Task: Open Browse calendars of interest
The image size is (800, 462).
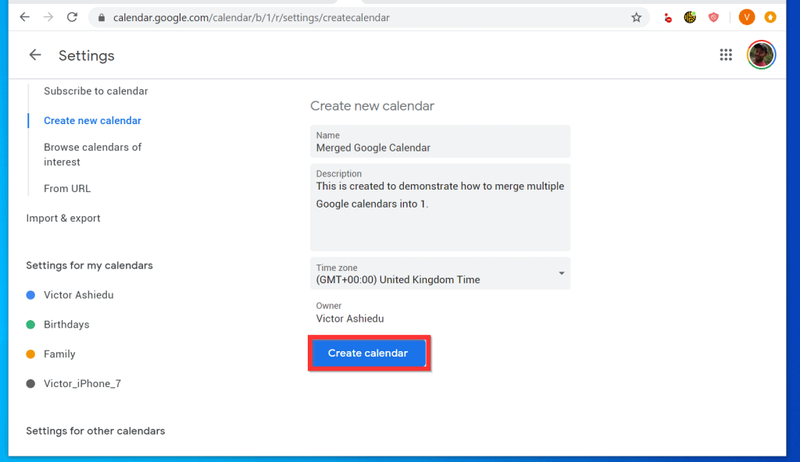Action: click(92, 155)
